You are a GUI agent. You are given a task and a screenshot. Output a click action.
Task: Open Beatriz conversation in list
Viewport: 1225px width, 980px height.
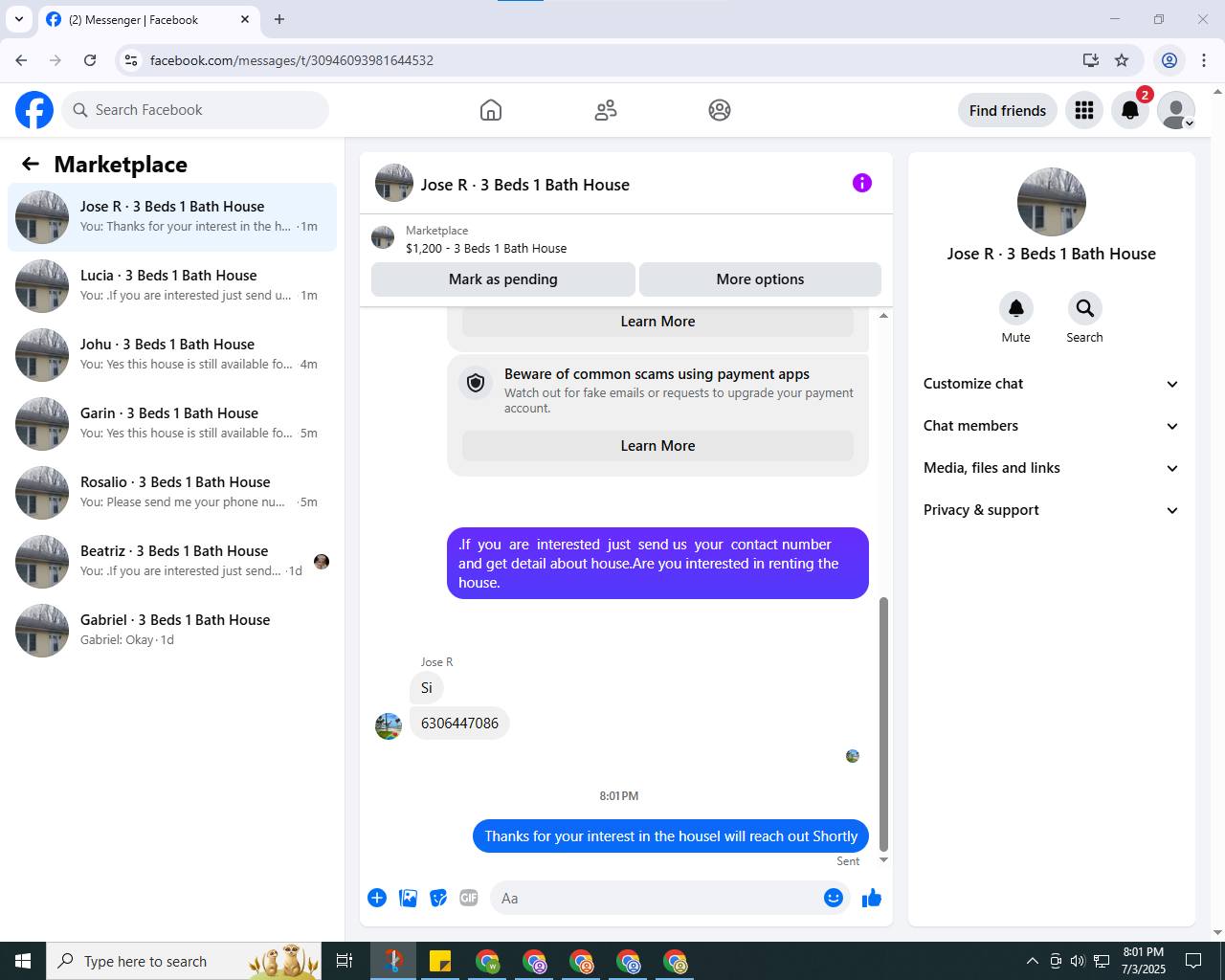click(x=172, y=562)
